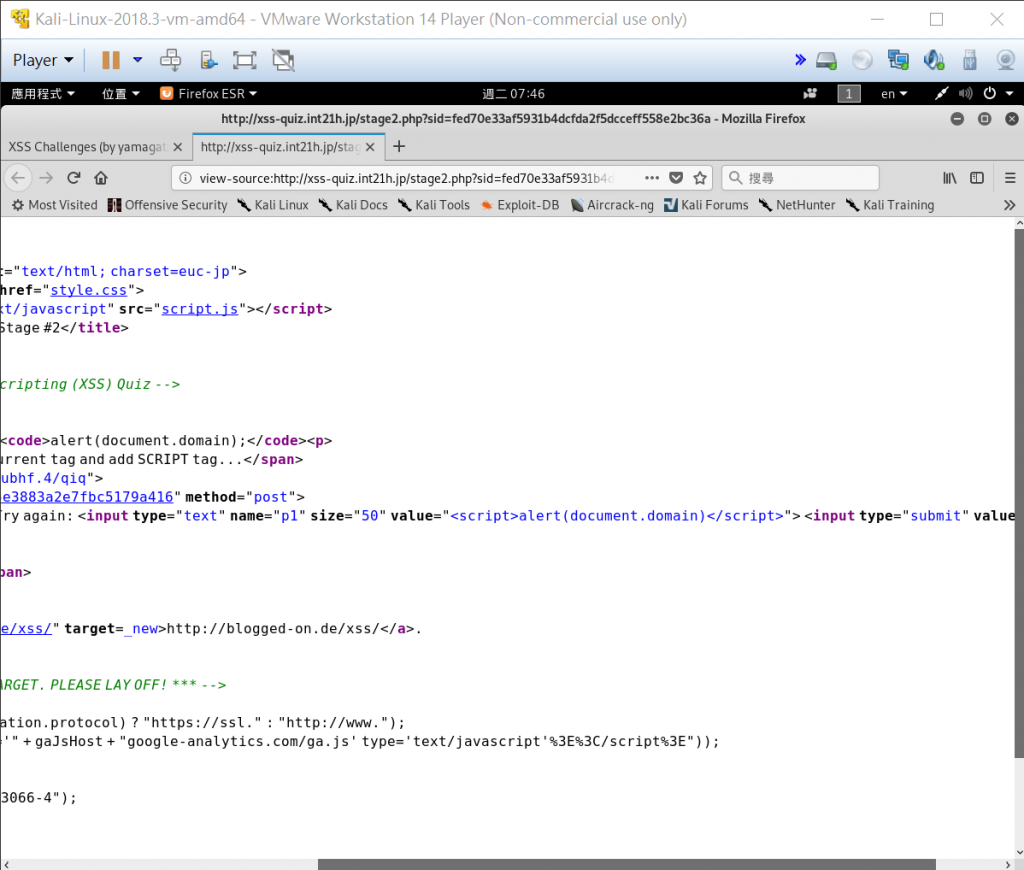Enter VMware full screen mode
The width and height of the screenshot is (1024, 870).
[244, 60]
